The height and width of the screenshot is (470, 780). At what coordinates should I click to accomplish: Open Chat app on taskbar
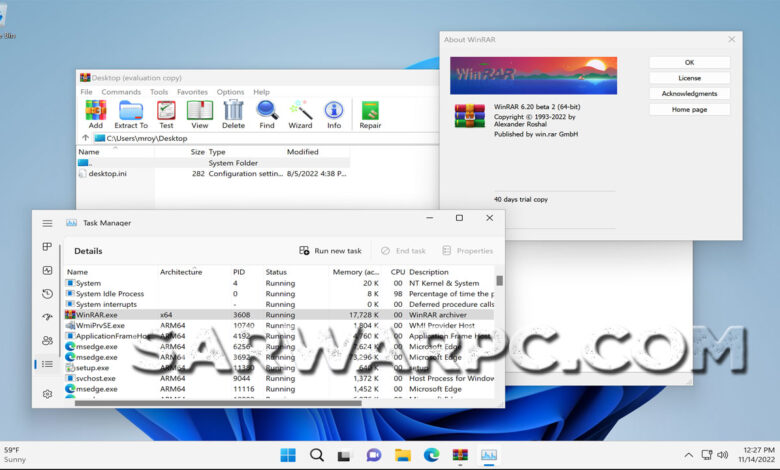[374, 455]
